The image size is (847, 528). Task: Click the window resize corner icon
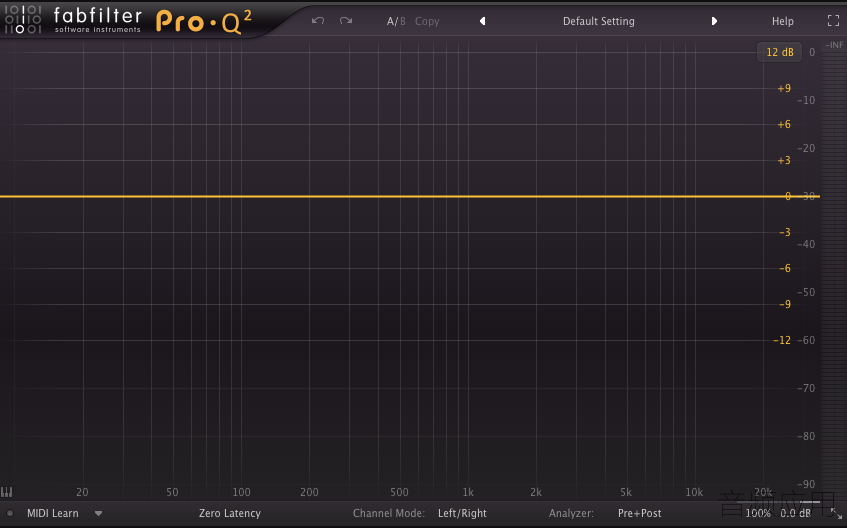[836, 513]
